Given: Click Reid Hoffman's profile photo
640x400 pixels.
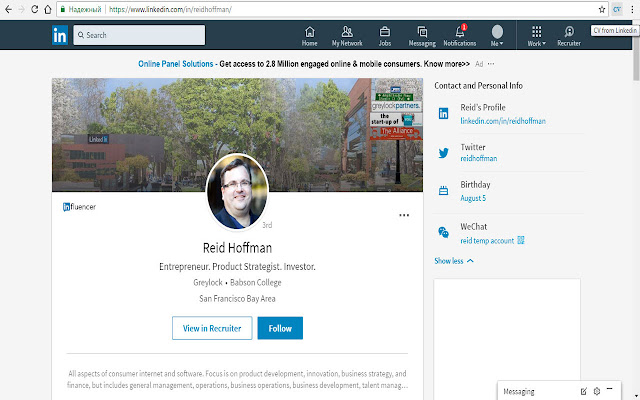Looking at the screenshot, I should coord(237,191).
